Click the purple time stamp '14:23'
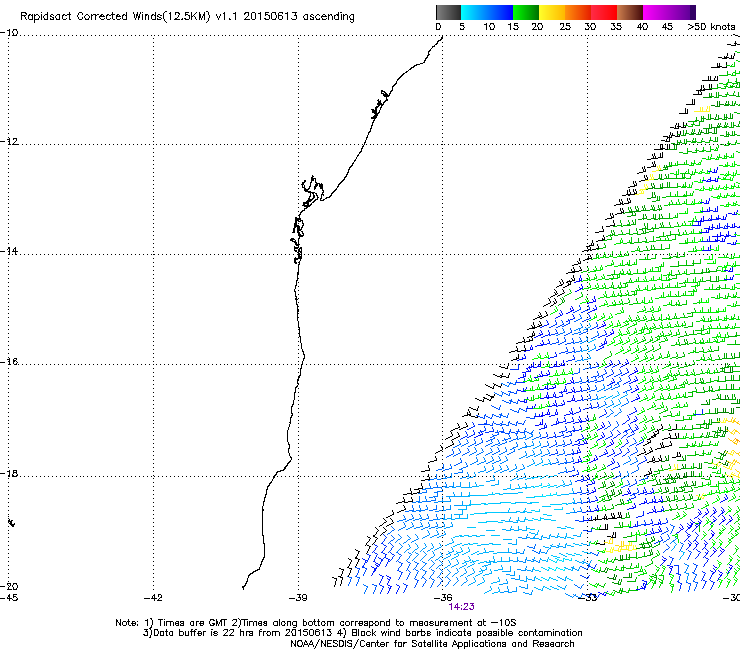The height and width of the screenshot is (650, 740). pos(462,607)
